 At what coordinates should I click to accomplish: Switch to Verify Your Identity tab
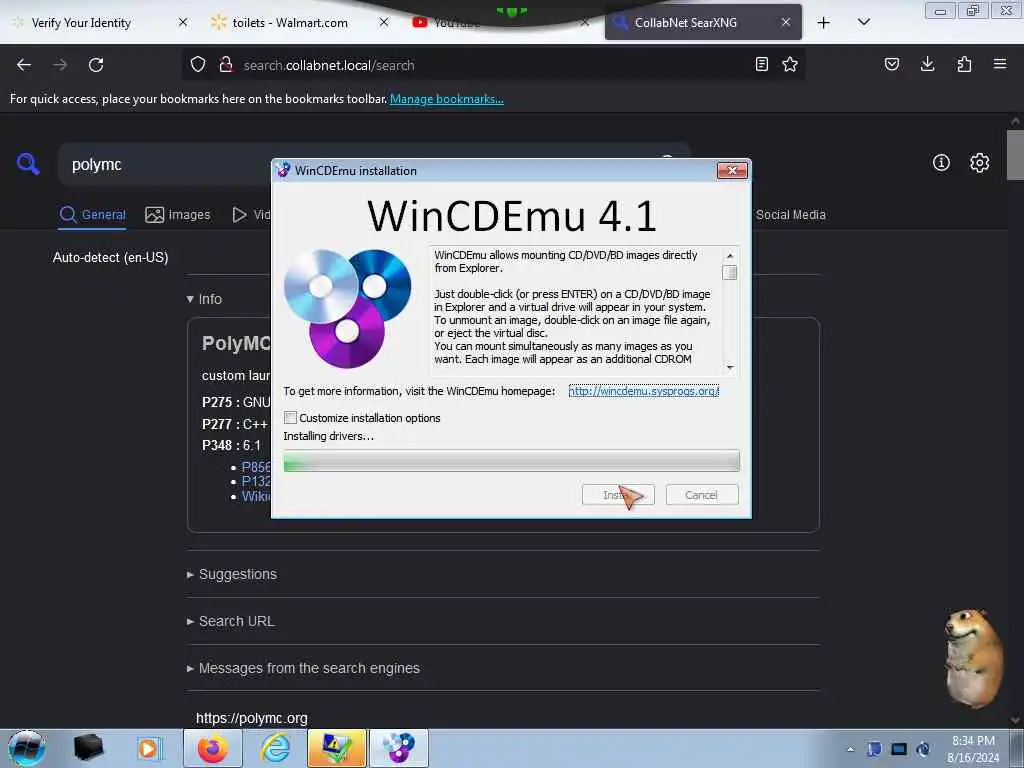point(81,23)
